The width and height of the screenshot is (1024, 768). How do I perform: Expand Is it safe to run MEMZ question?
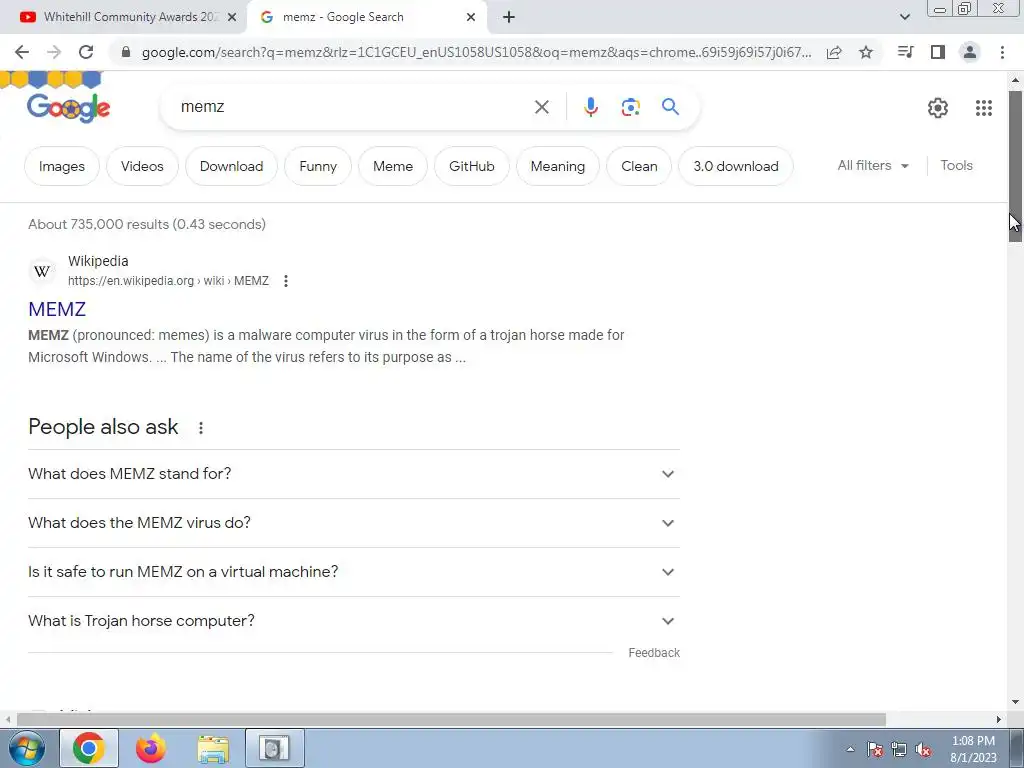354,572
